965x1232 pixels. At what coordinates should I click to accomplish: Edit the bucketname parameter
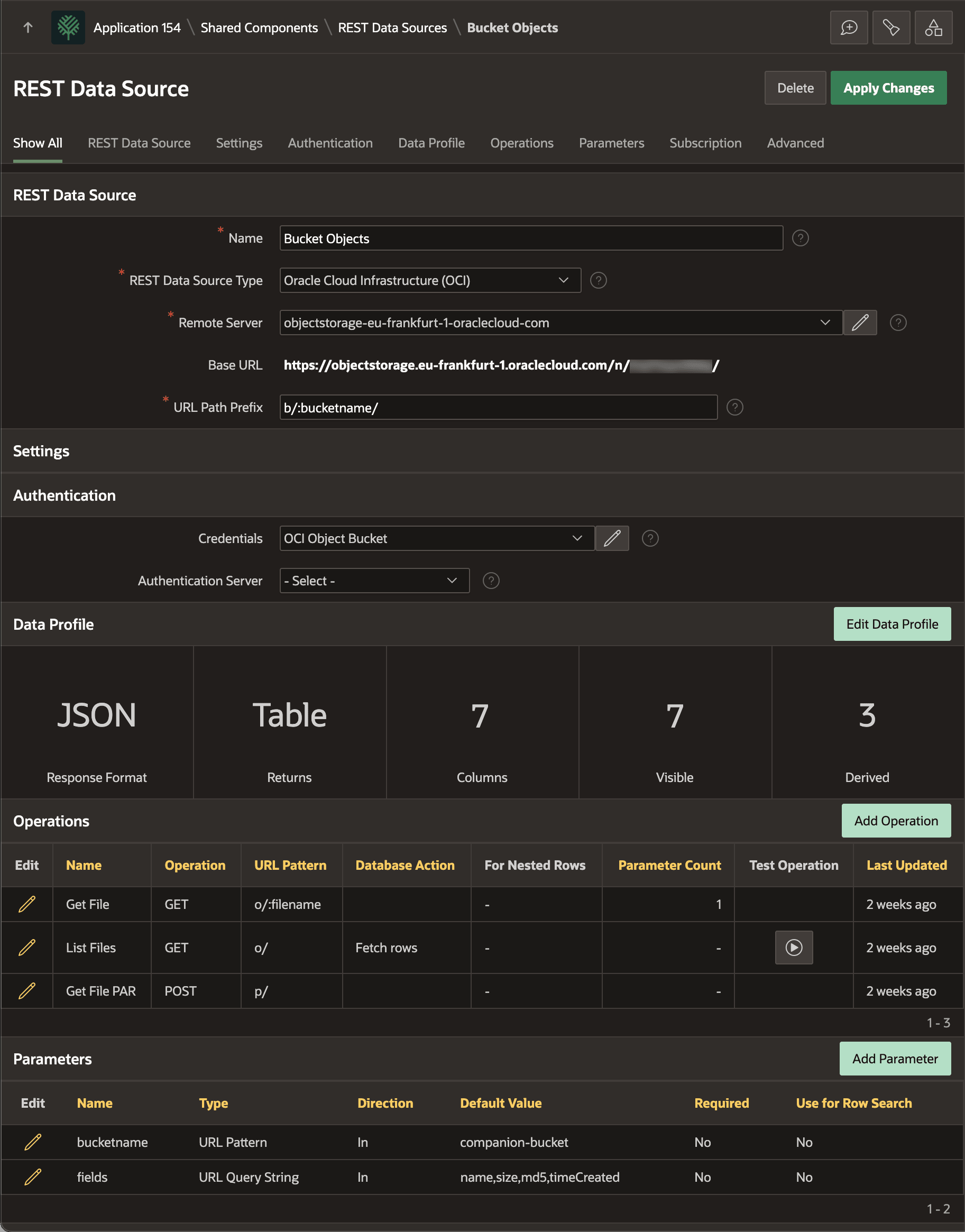(33, 1142)
